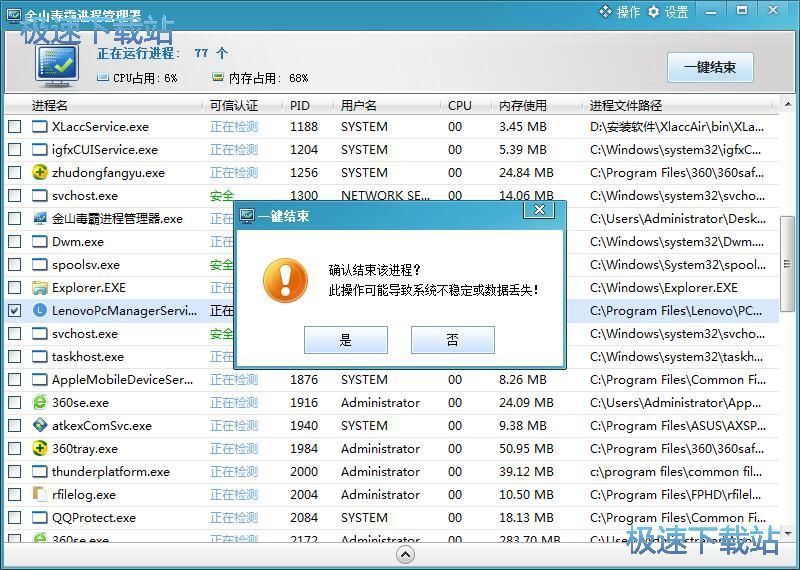Check the spoolsv.exe checkbox
This screenshot has width=800, height=570.
click(x=15, y=264)
